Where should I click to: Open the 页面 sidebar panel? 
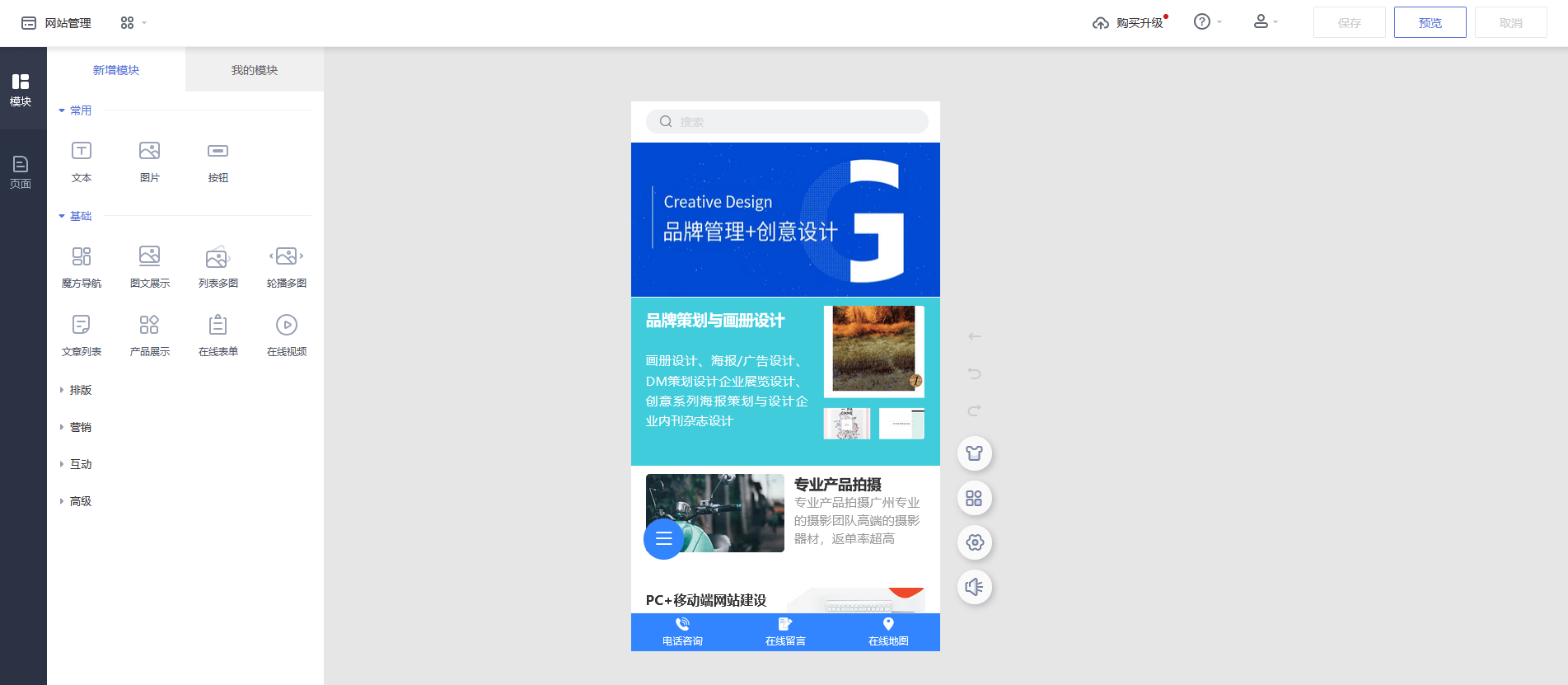[x=21, y=171]
